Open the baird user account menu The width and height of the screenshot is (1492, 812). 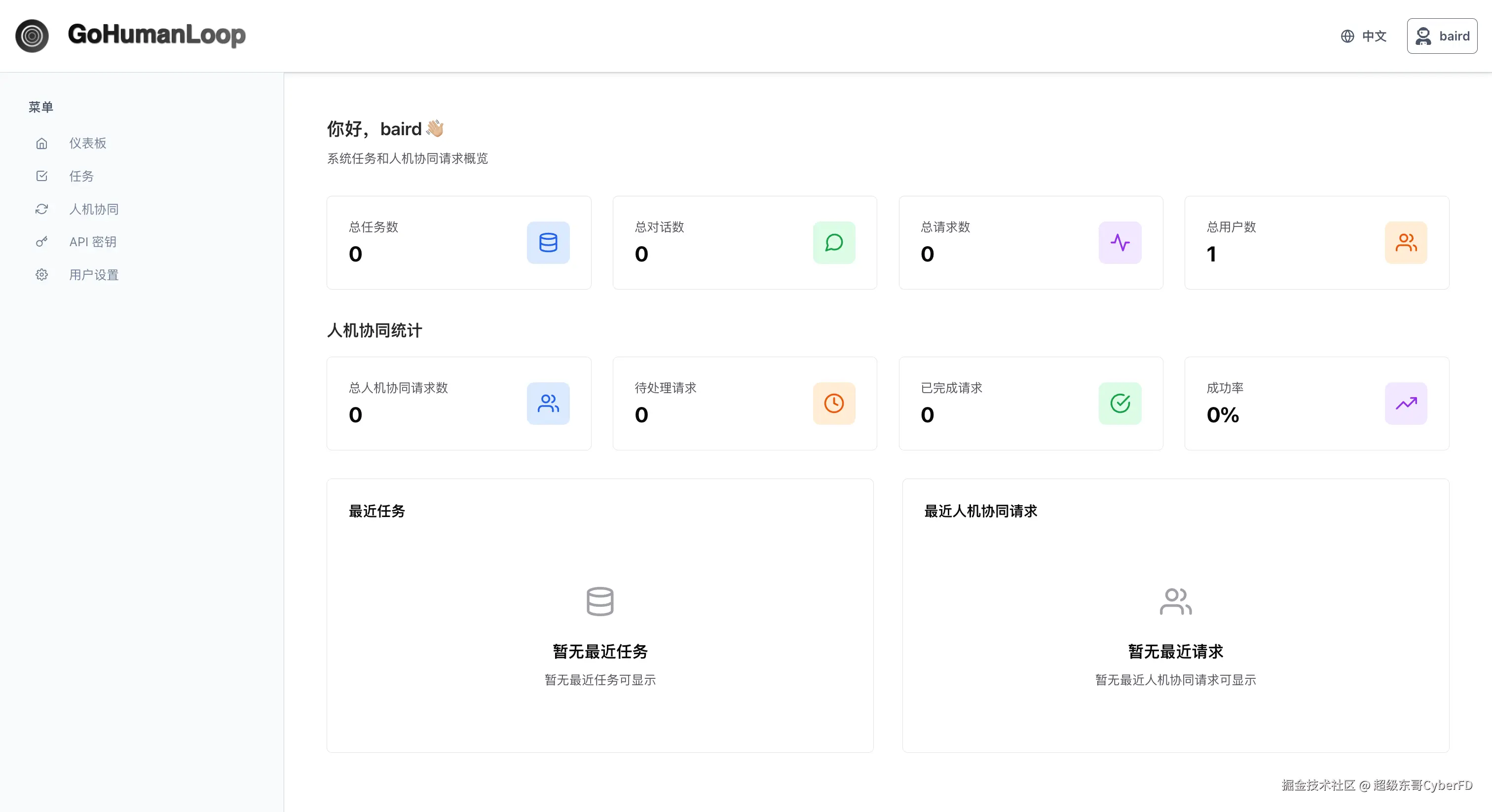click(x=1442, y=36)
